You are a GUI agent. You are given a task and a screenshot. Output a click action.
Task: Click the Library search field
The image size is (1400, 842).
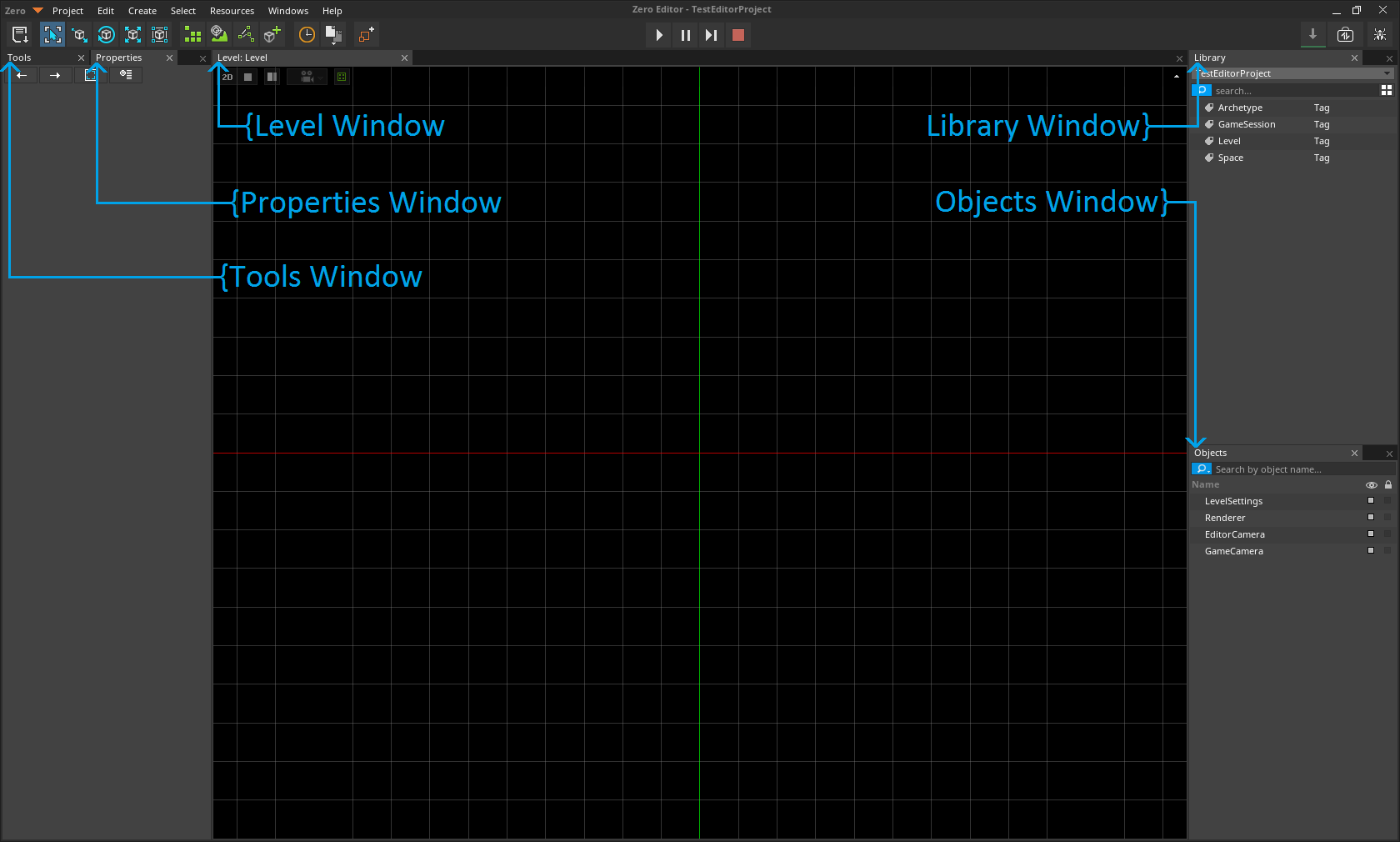tap(1295, 91)
